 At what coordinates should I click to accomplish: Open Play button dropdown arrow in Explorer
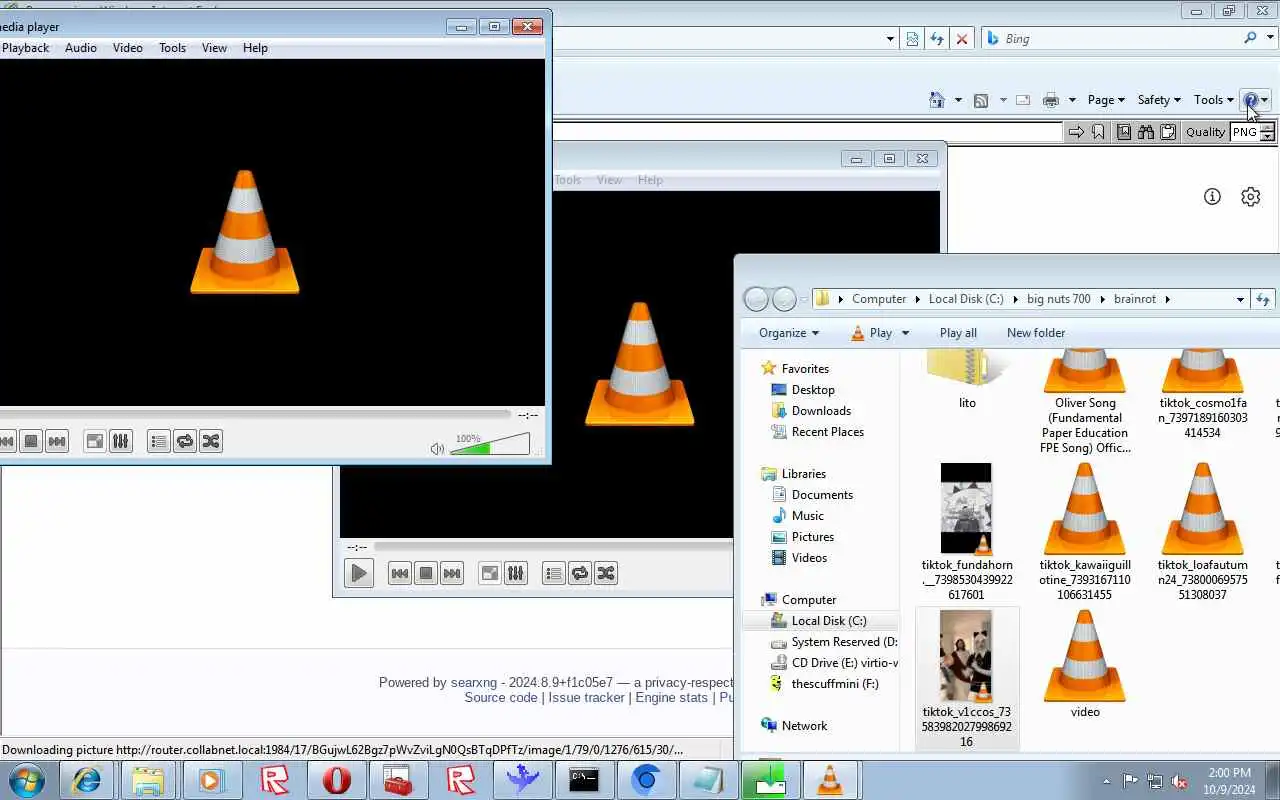coord(905,333)
